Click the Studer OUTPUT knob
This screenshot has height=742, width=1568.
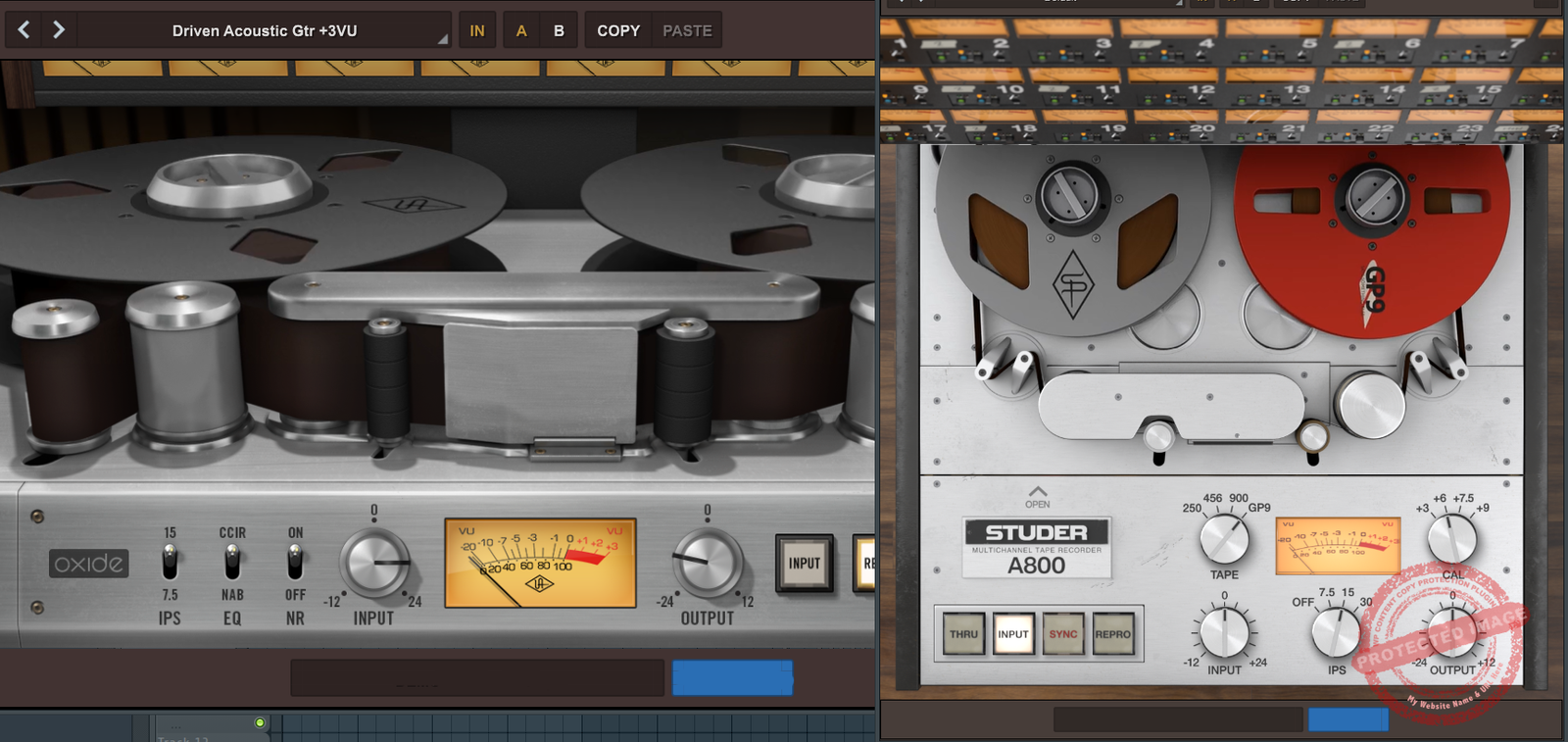(x=1451, y=632)
